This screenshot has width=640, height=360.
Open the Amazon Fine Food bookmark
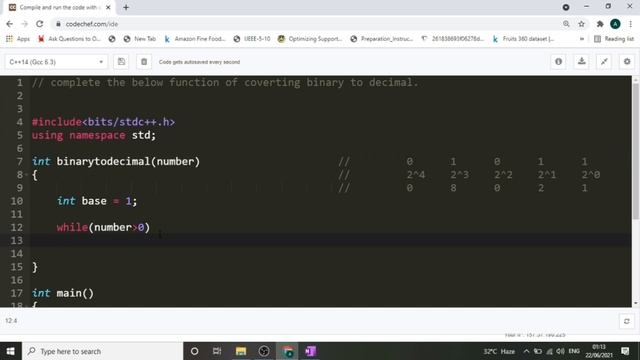pyautogui.click(x=195, y=39)
